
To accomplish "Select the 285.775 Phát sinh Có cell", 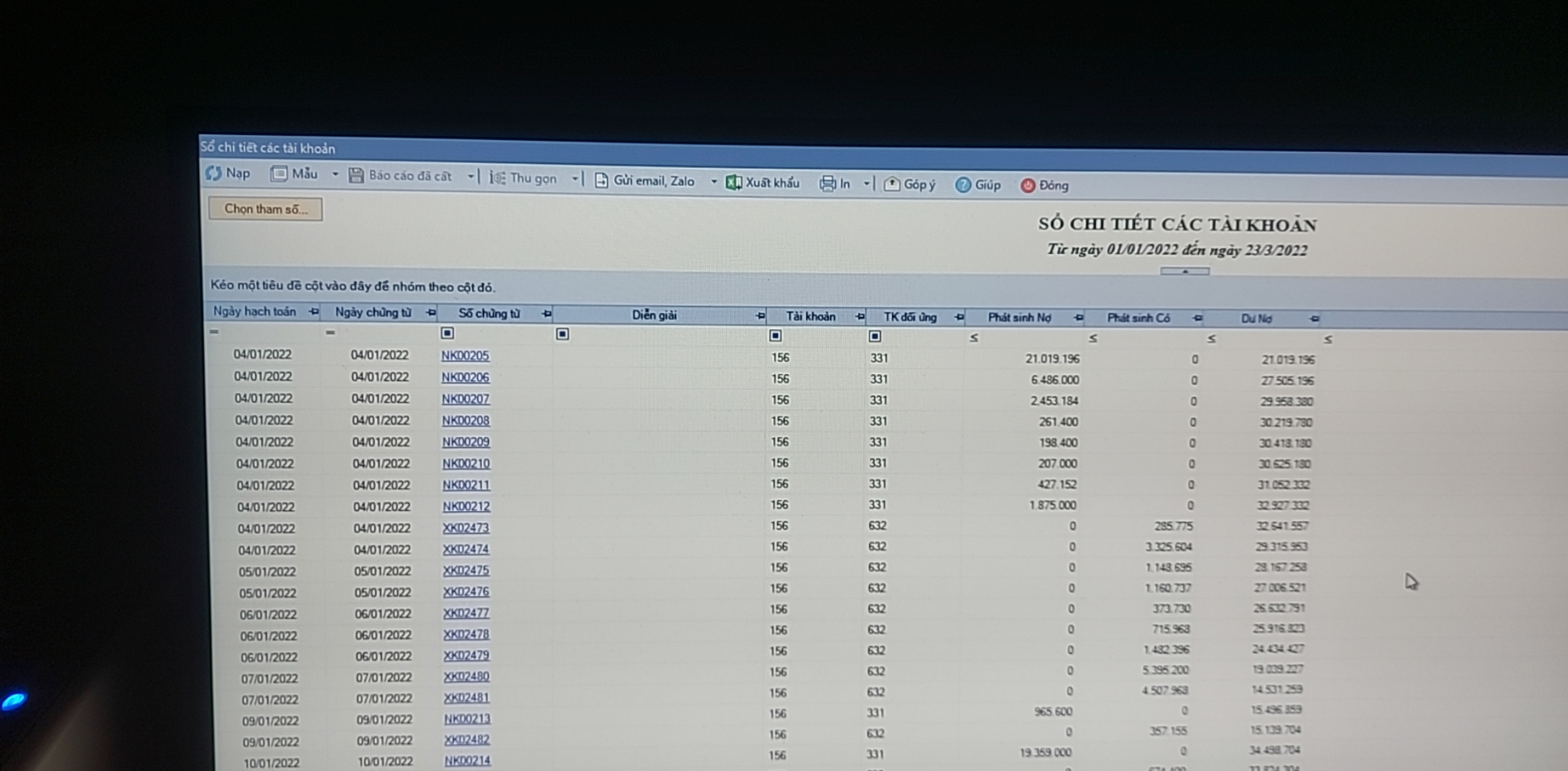I will tap(1173, 526).
